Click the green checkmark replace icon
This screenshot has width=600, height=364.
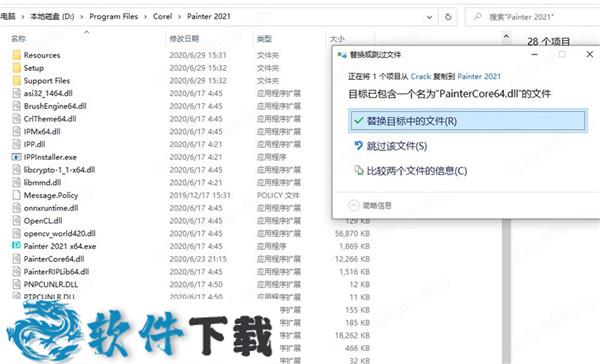(x=359, y=121)
